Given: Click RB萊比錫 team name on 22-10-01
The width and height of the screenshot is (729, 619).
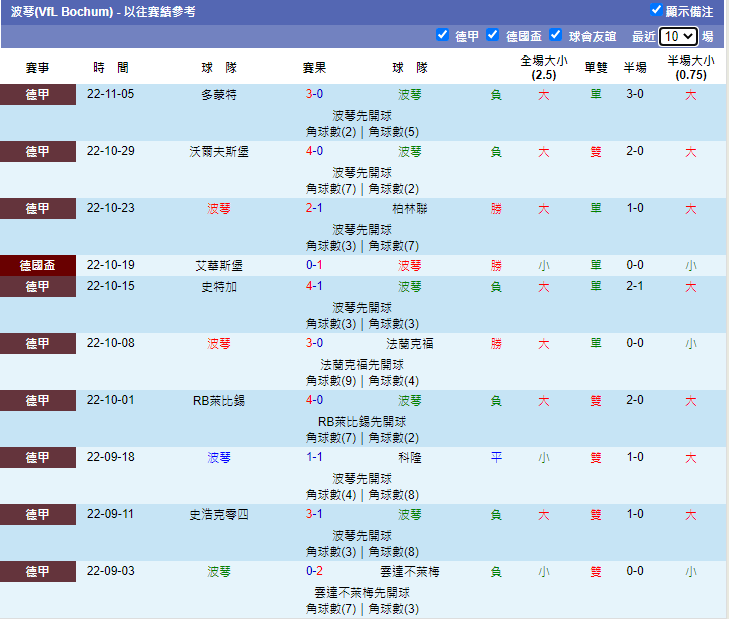Looking at the screenshot, I should (219, 400).
